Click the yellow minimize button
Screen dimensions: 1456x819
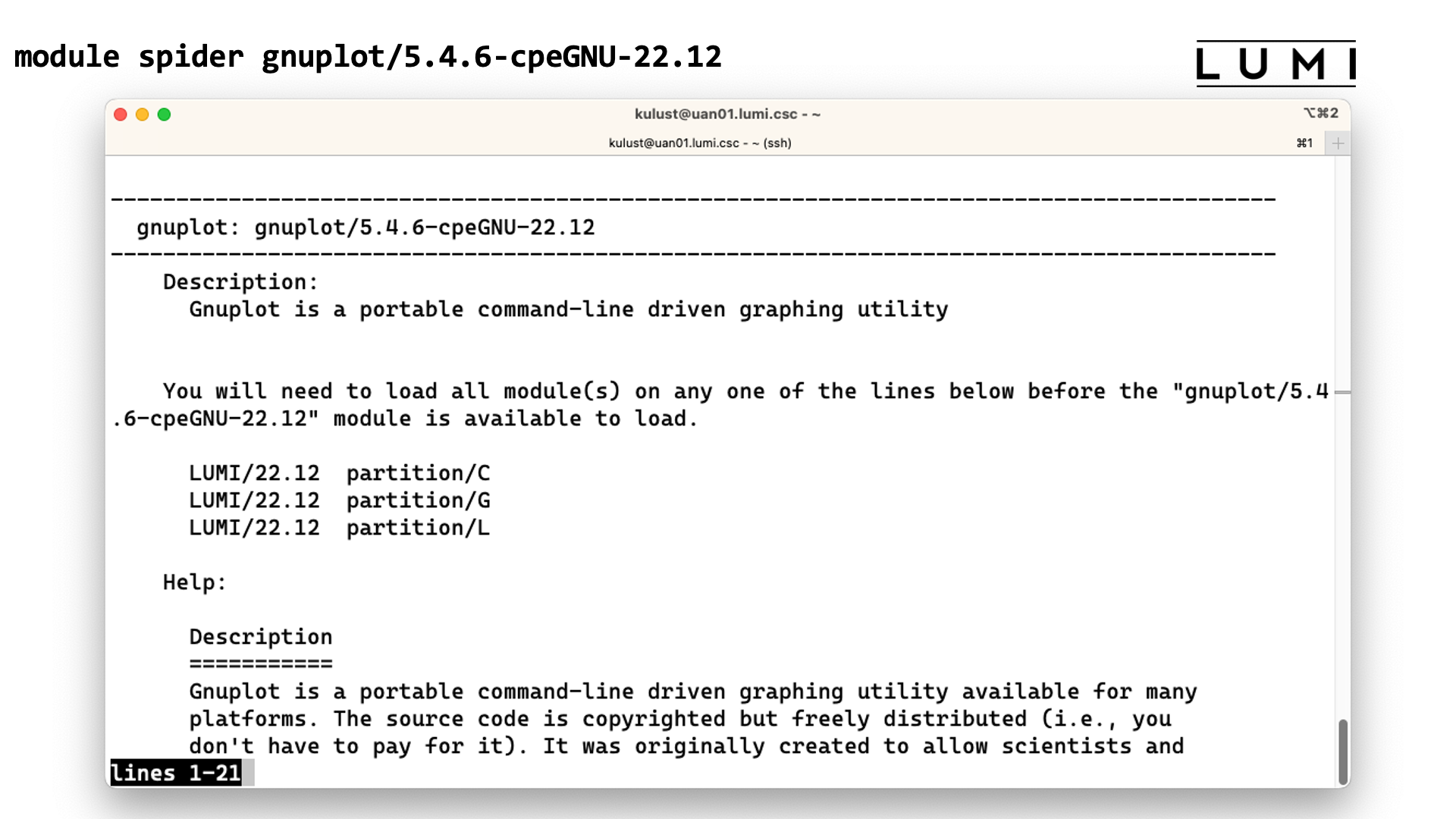pos(140,114)
